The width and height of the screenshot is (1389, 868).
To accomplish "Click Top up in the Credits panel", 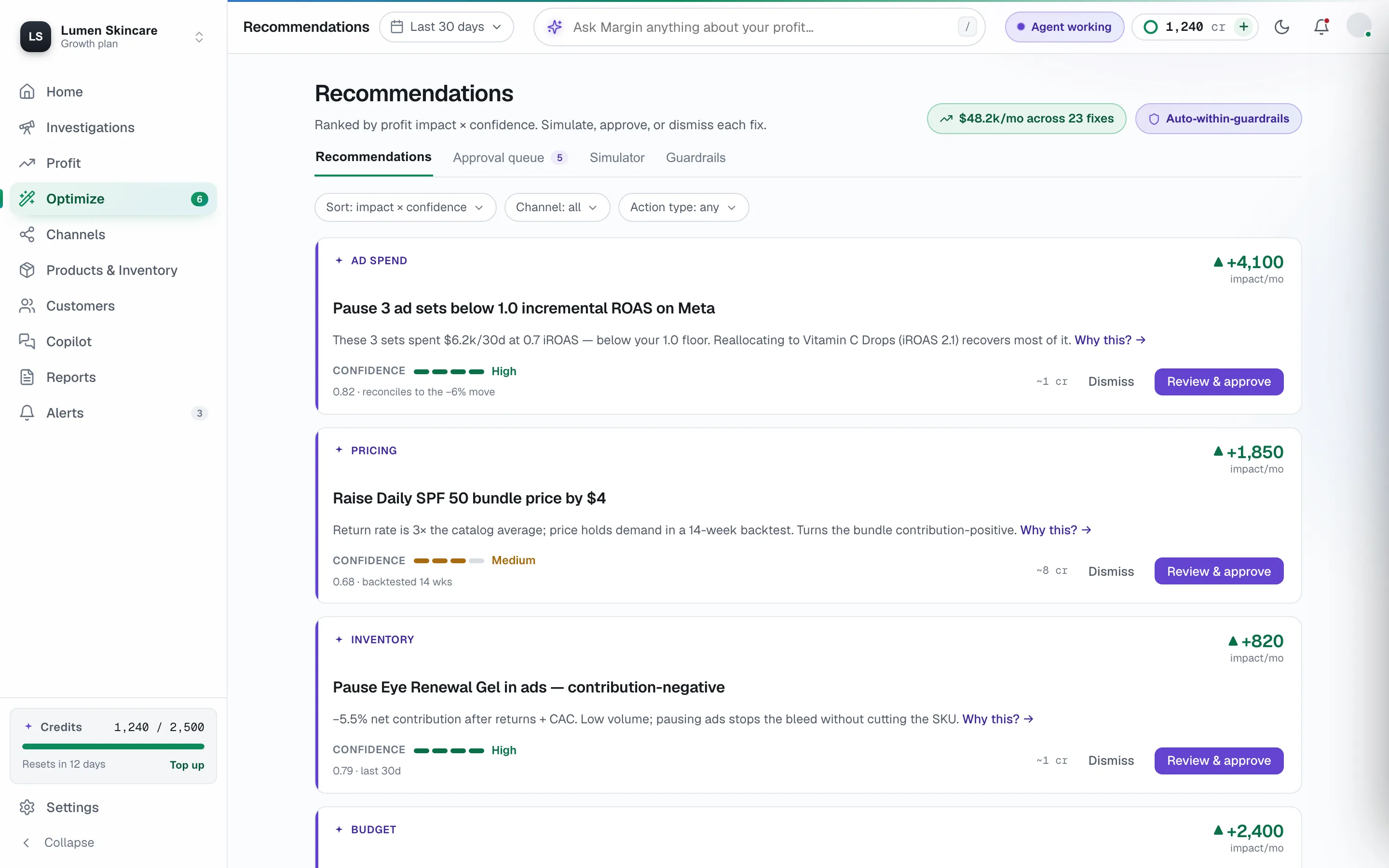I will (x=187, y=765).
